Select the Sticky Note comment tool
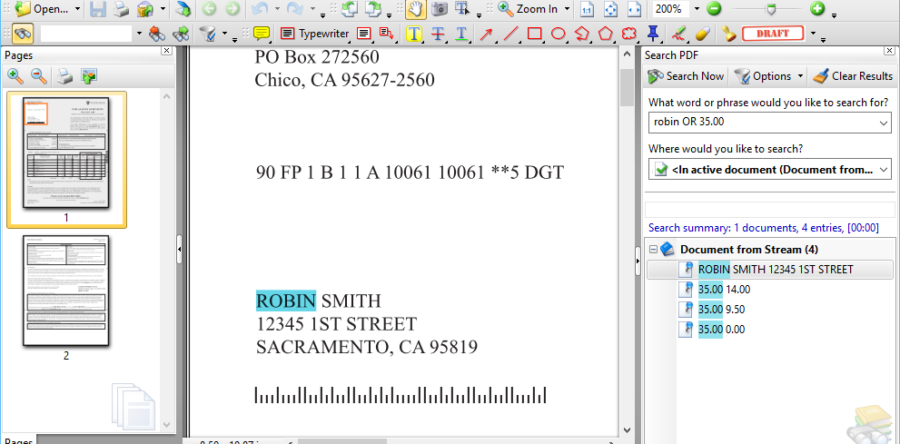 pyautogui.click(x=261, y=34)
